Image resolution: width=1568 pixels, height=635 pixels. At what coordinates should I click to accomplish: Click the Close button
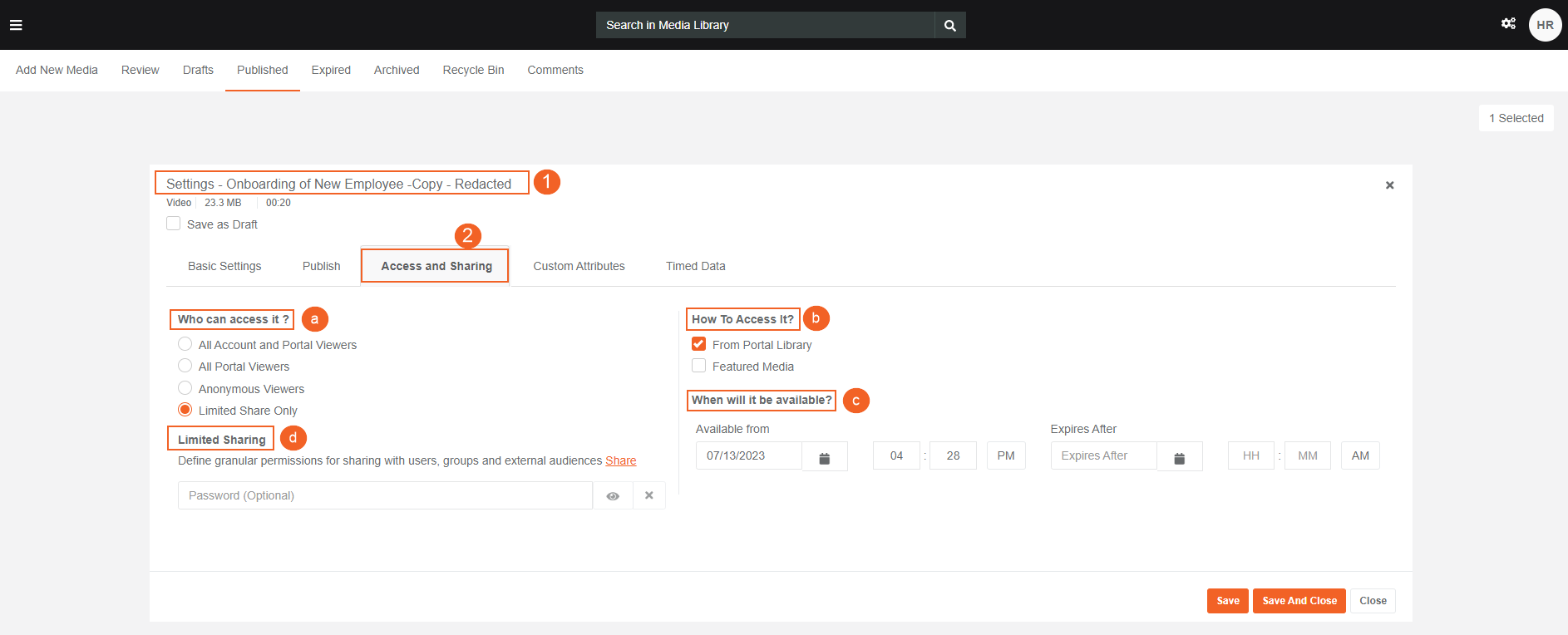pos(1373,601)
